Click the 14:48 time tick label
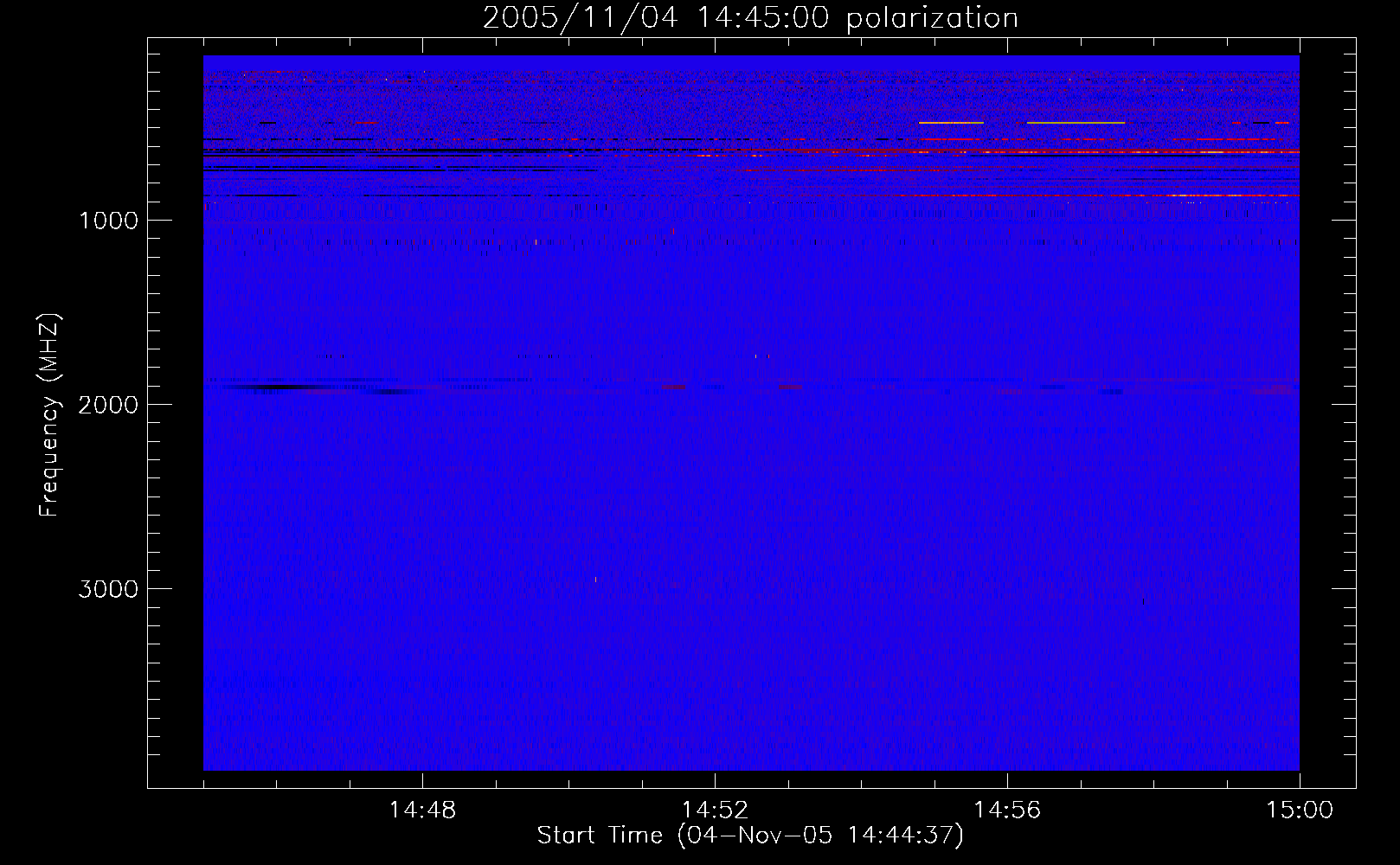This screenshot has height=865, width=1400. tap(422, 811)
